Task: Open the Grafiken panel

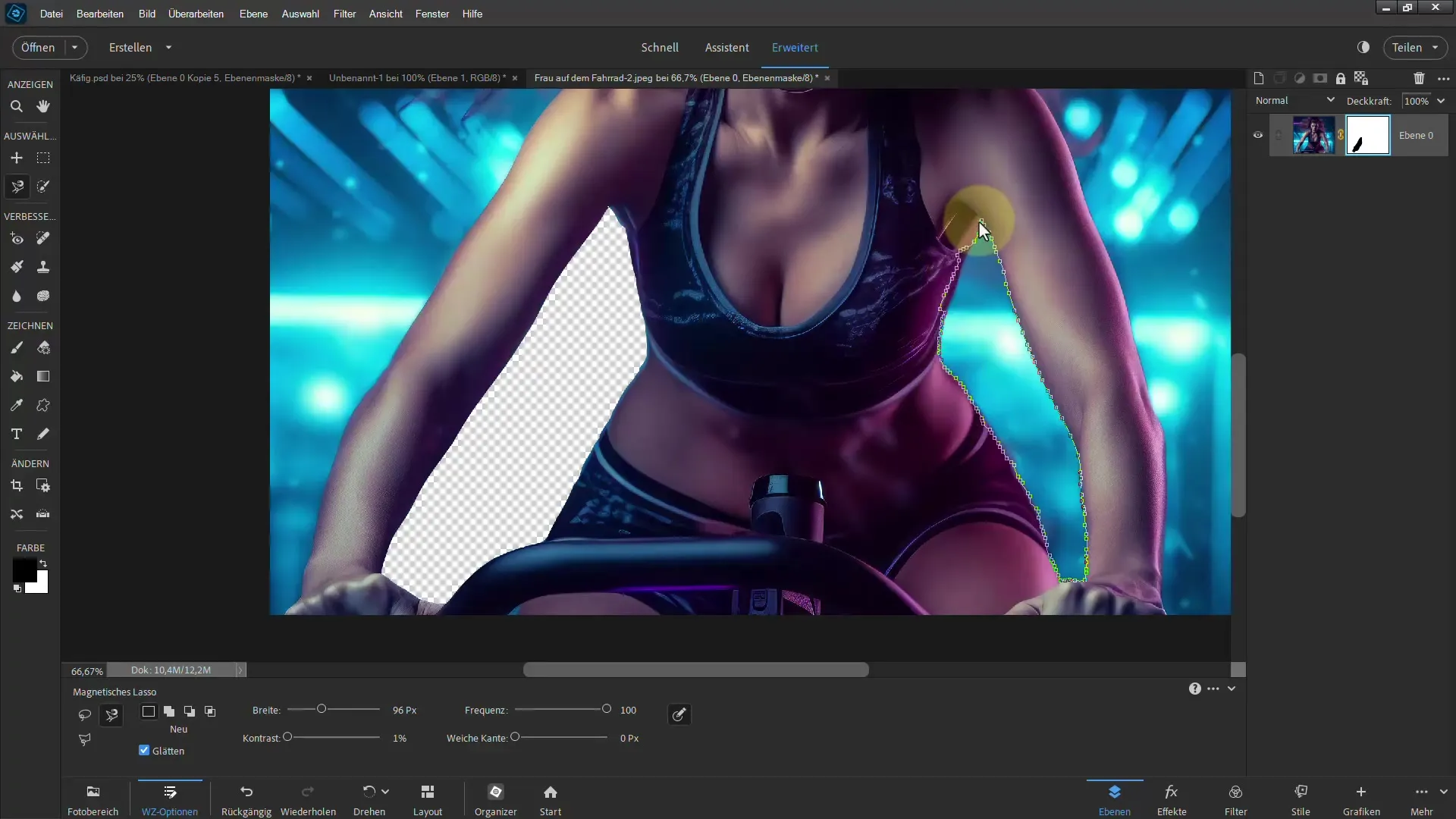Action: tap(1361, 800)
